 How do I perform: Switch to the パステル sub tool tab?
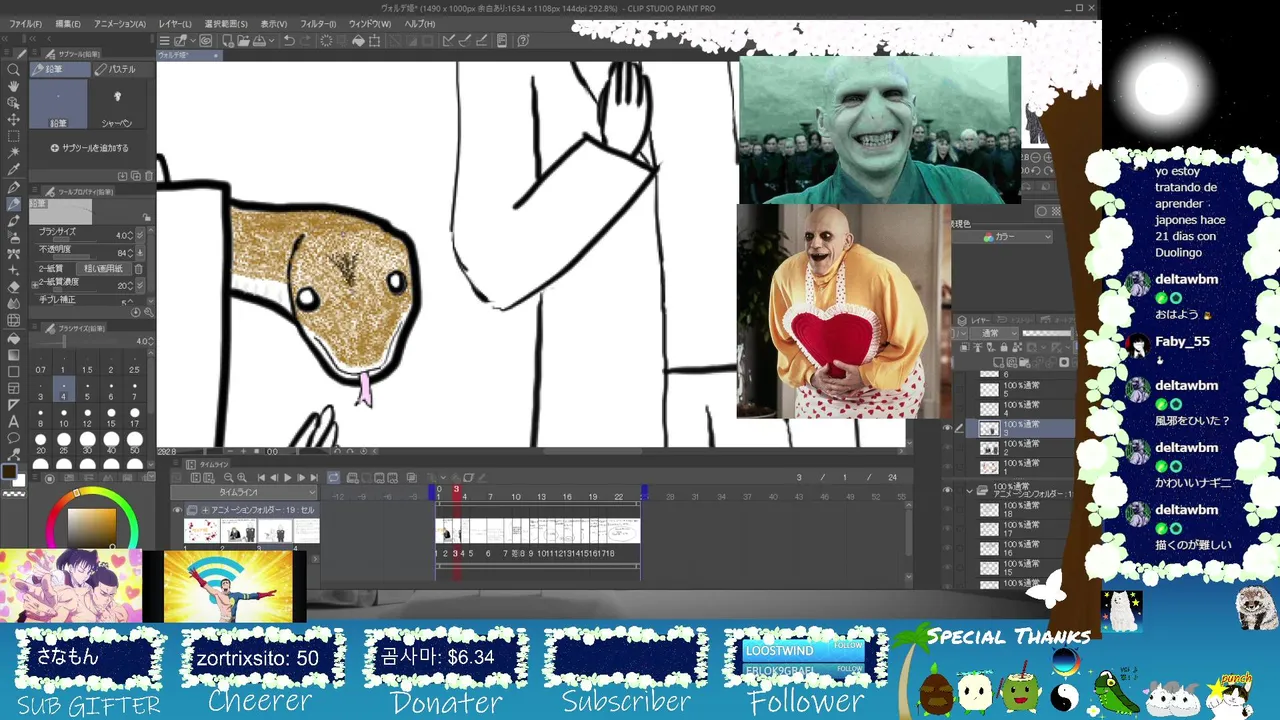click(122, 69)
